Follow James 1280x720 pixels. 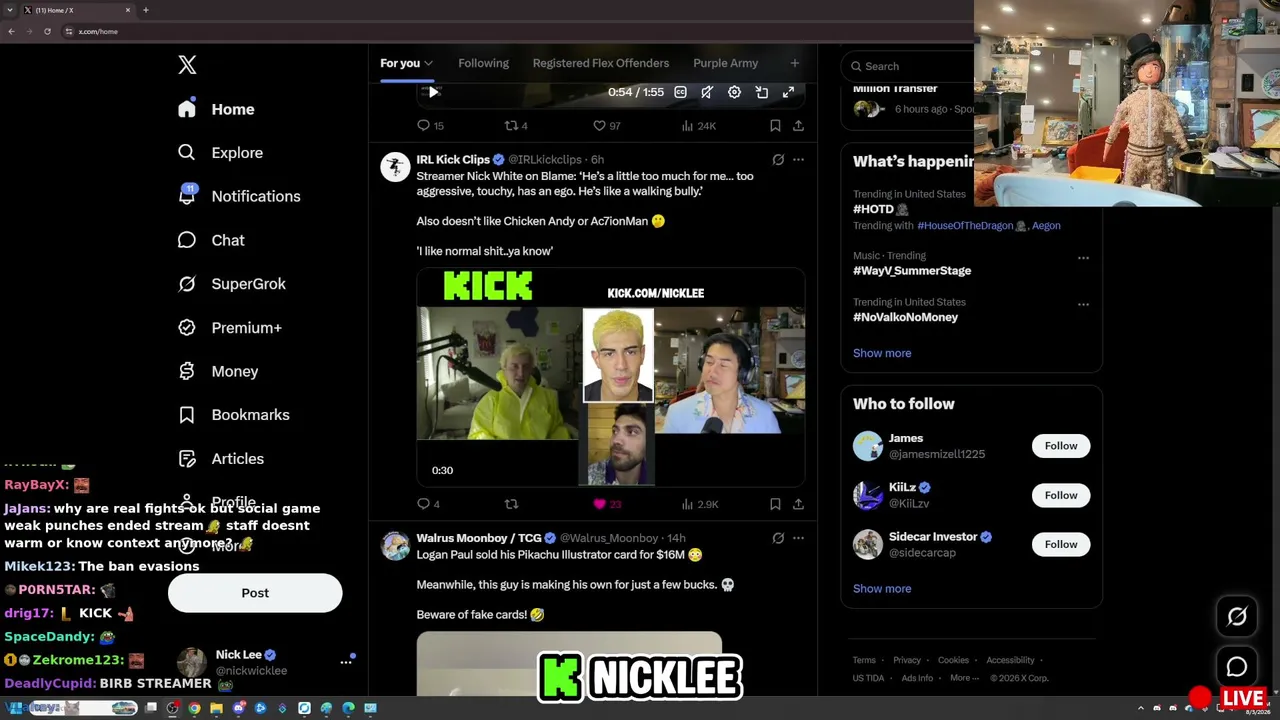pos(1061,446)
